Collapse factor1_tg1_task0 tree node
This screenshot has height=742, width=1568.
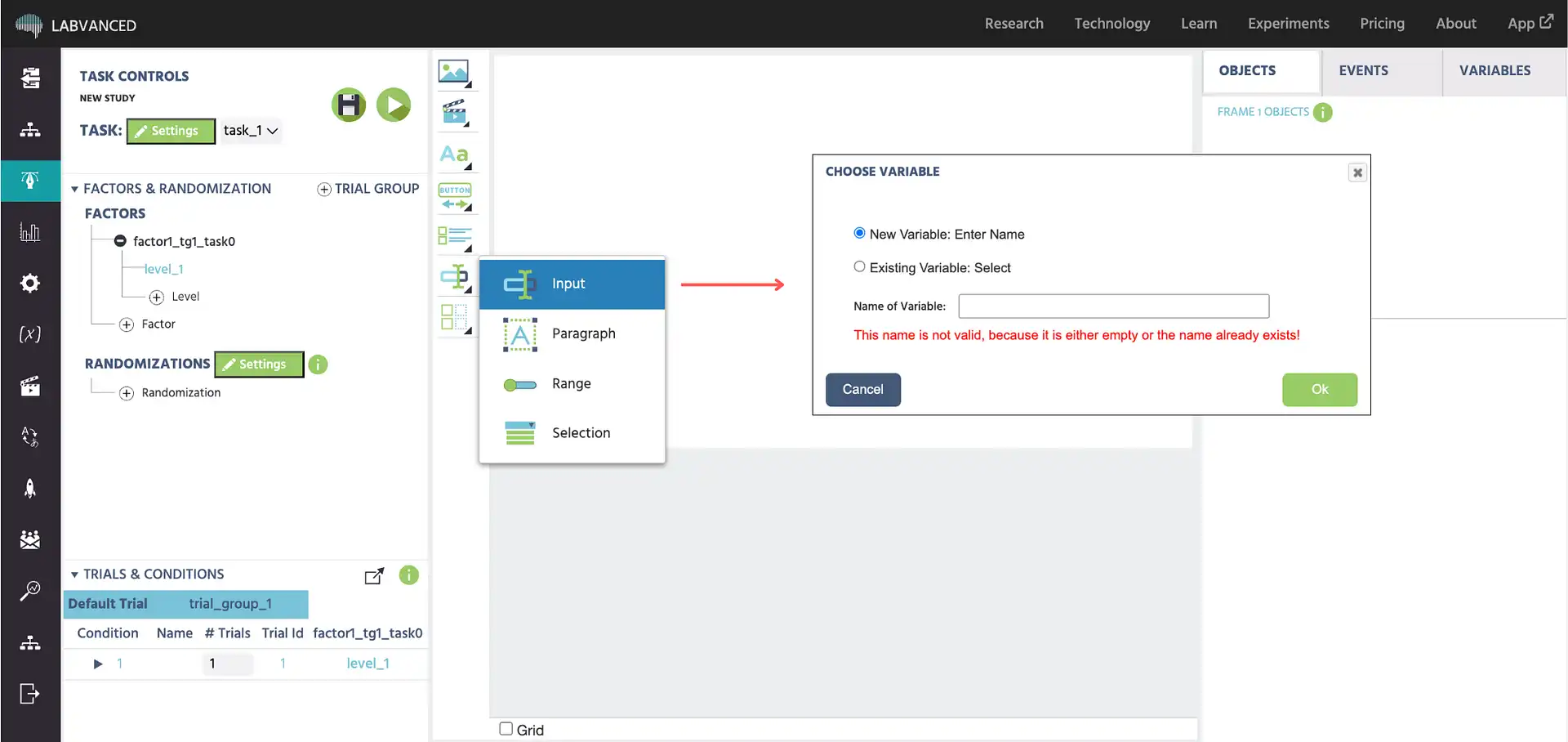120,241
